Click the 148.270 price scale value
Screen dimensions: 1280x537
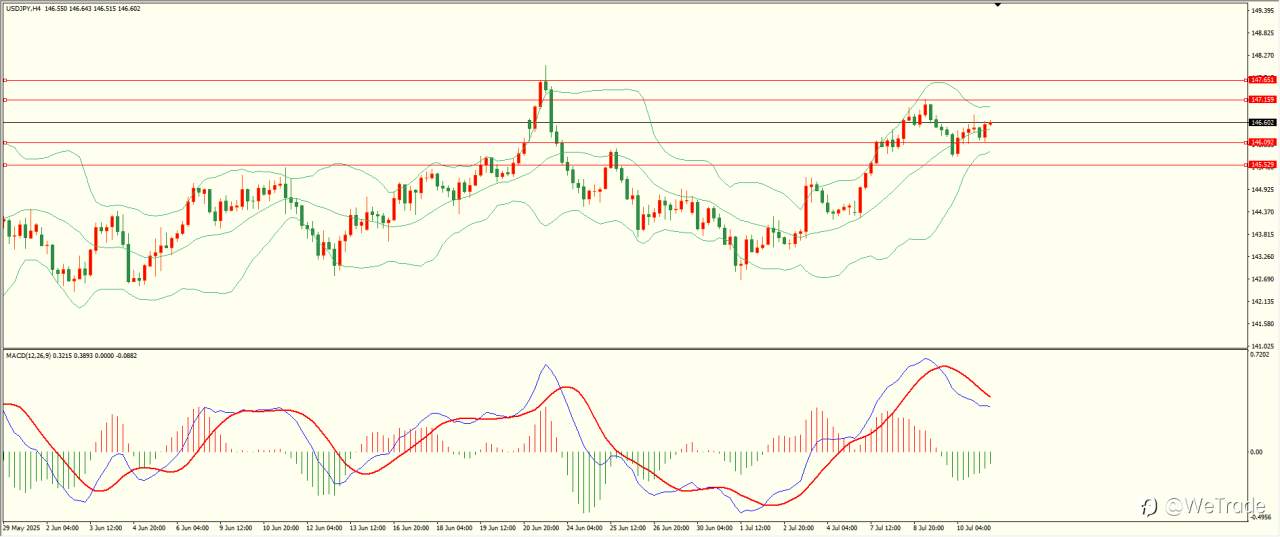1262,55
